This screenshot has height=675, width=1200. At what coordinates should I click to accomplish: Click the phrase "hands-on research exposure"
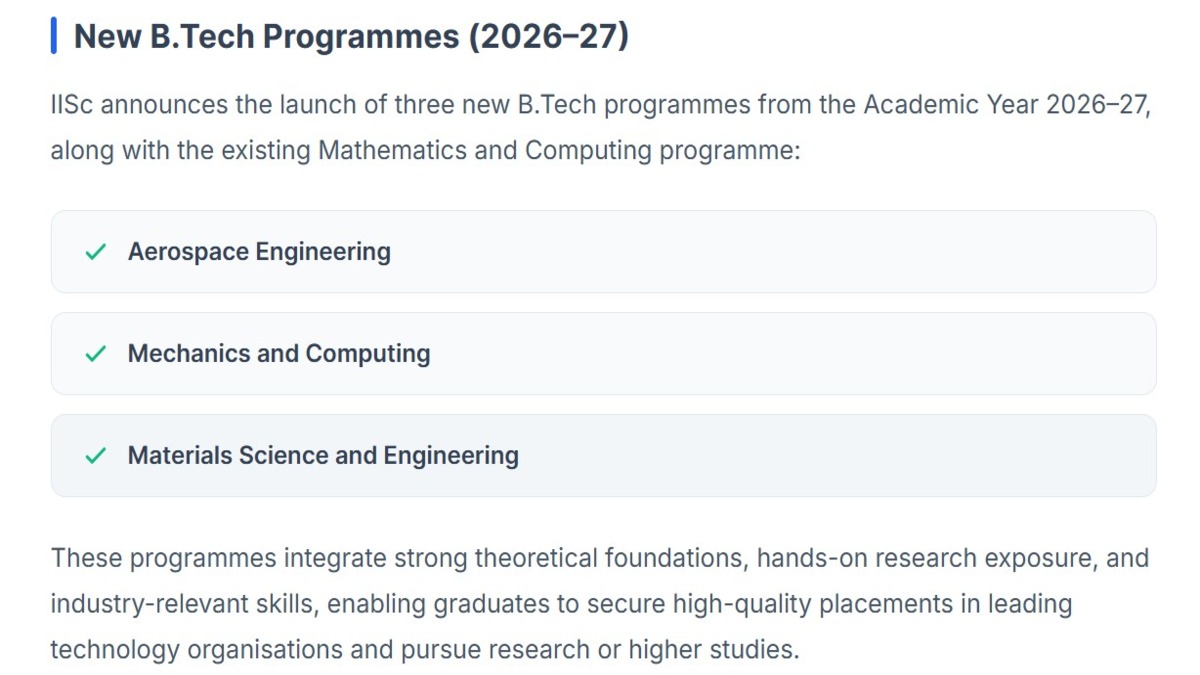tap(925, 557)
